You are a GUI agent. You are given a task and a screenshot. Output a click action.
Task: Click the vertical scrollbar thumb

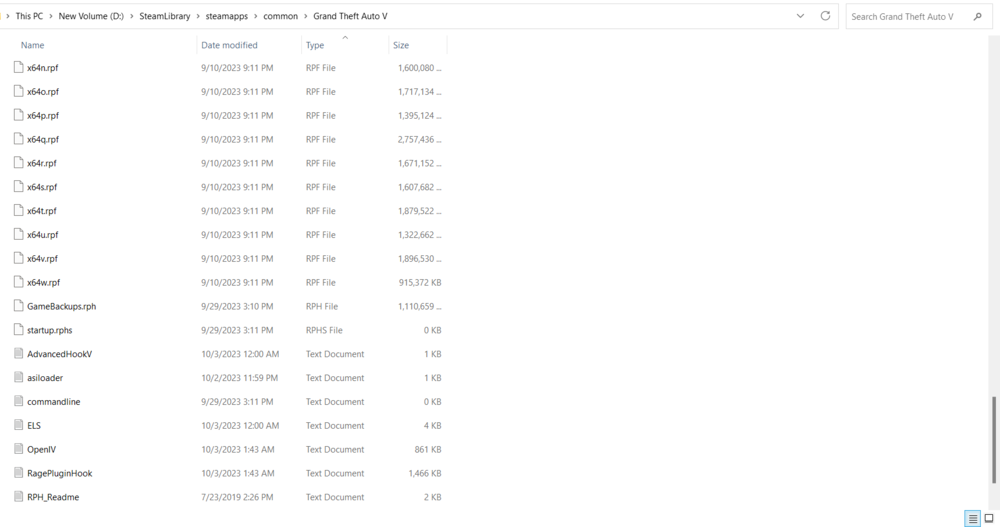coord(994,439)
